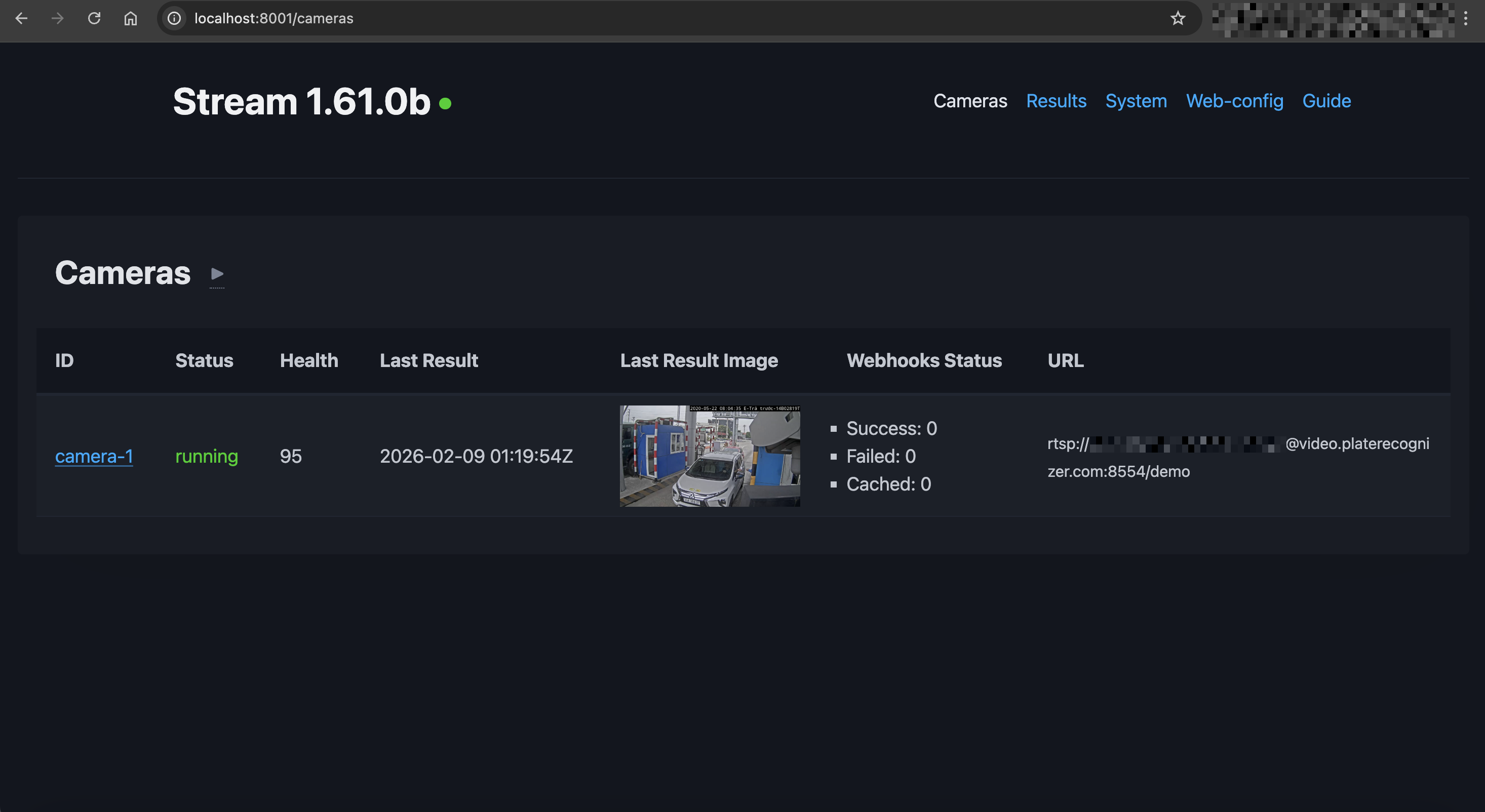The image size is (1485, 812).
Task: Open site information via the info icon
Action: pyautogui.click(x=174, y=18)
